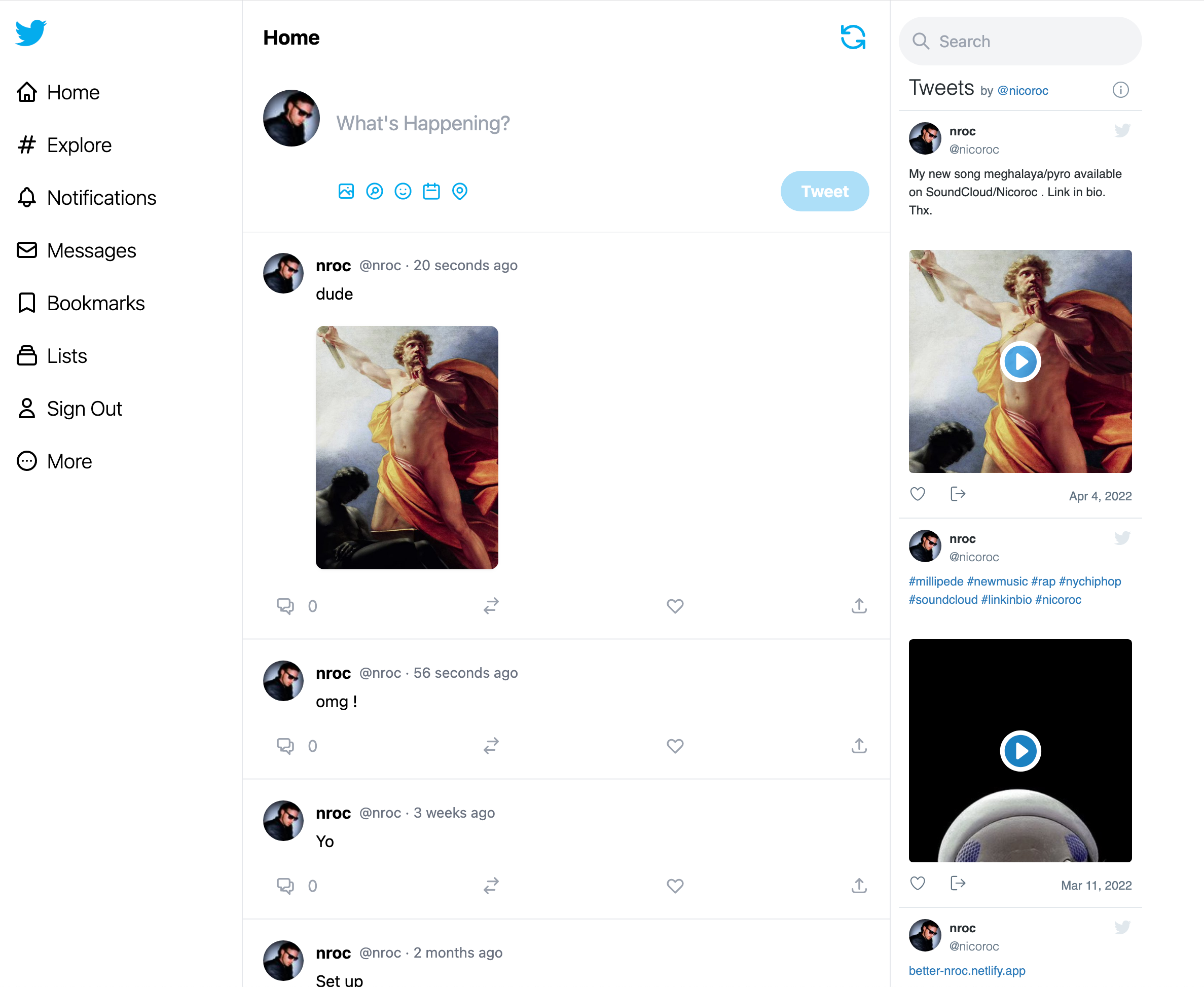The width and height of the screenshot is (1204, 987).
Task: Click the GIF search icon in composer
Action: click(375, 191)
